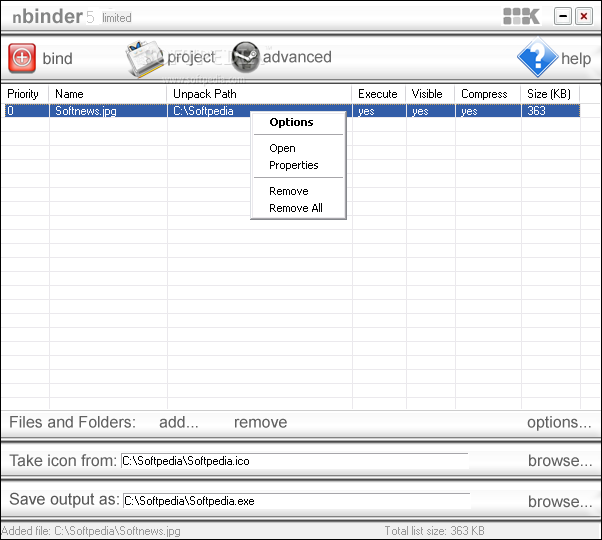Click the Save output as path field
Viewport: 602px width, 540px height.
[296, 501]
